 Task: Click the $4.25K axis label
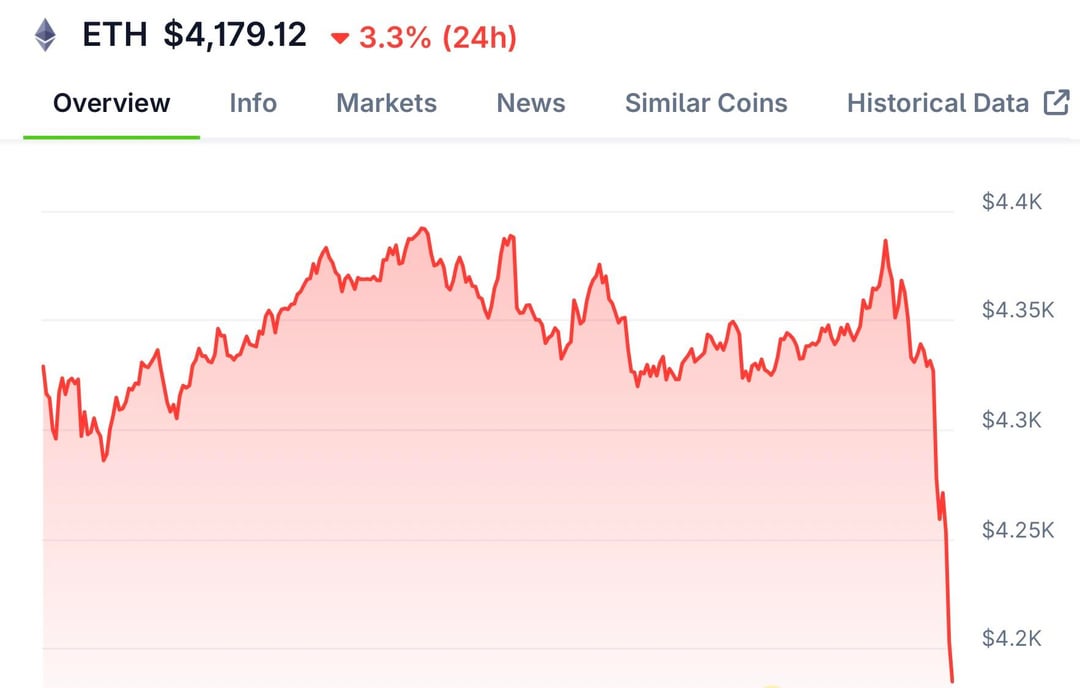click(1018, 529)
